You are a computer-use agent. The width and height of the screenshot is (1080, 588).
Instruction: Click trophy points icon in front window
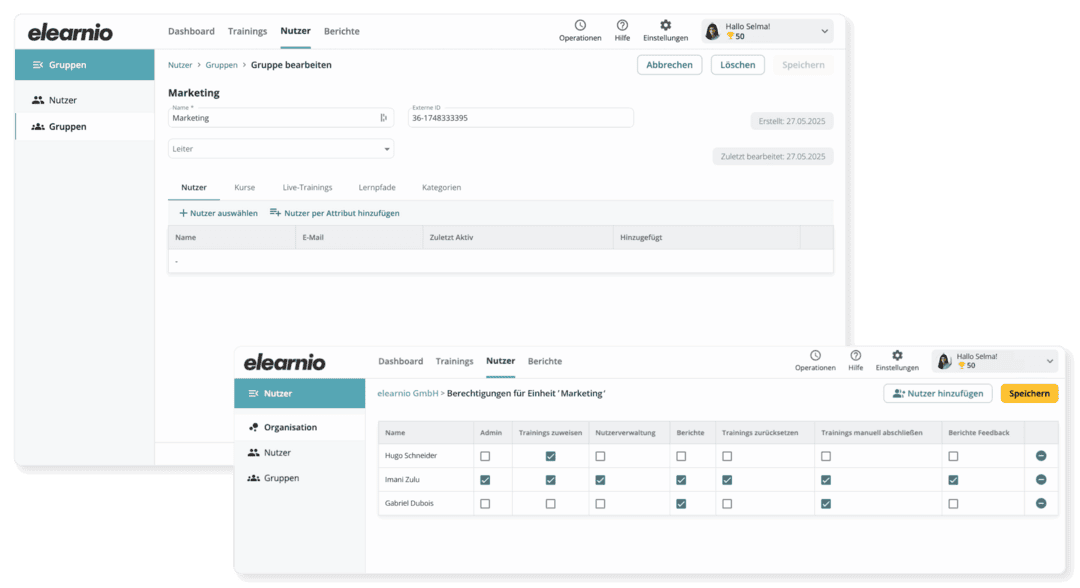[x=962, y=366]
